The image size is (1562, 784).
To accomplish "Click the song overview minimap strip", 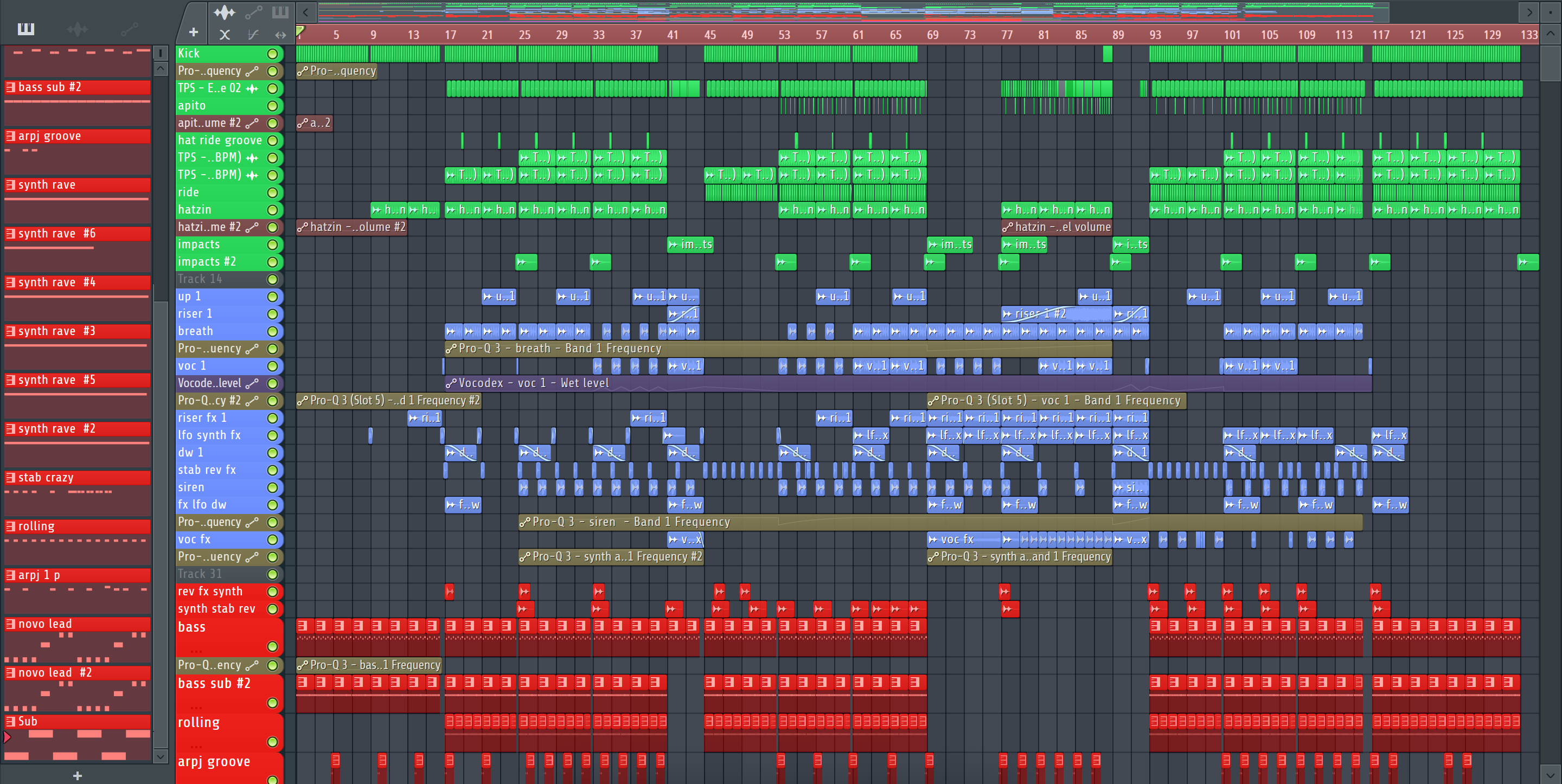I will click(x=853, y=11).
